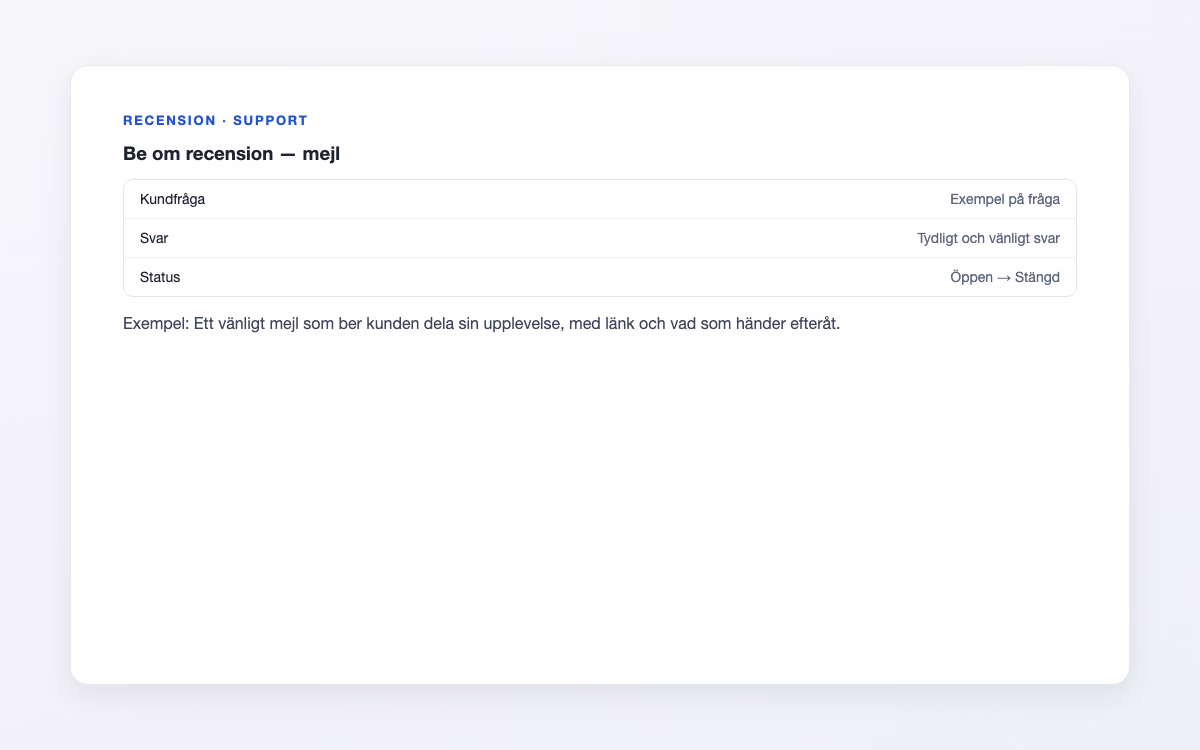Click the 'Tydligt och vänligt svar' value

[x=988, y=238]
